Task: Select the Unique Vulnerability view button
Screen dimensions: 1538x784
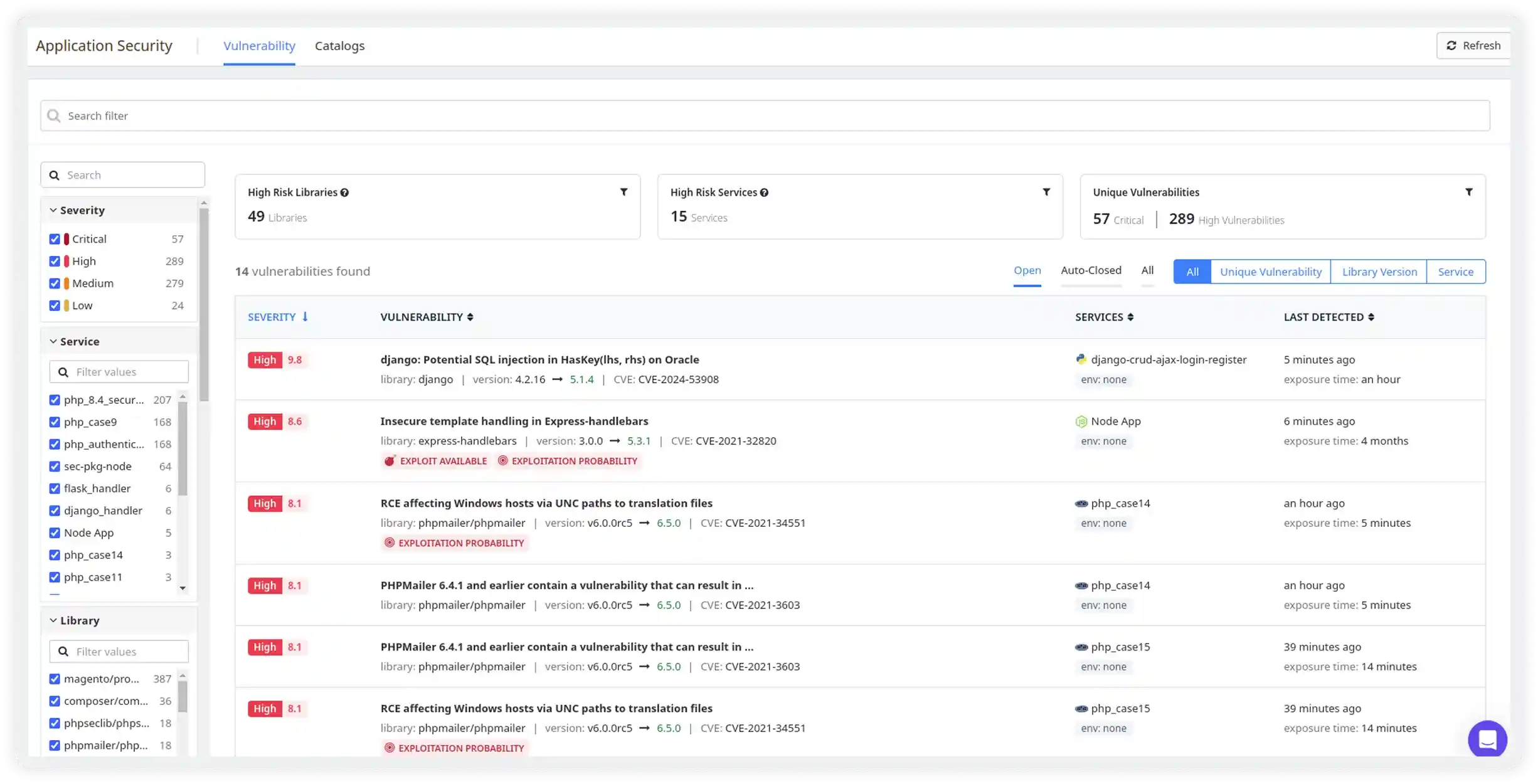Action: tap(1270, 272)
